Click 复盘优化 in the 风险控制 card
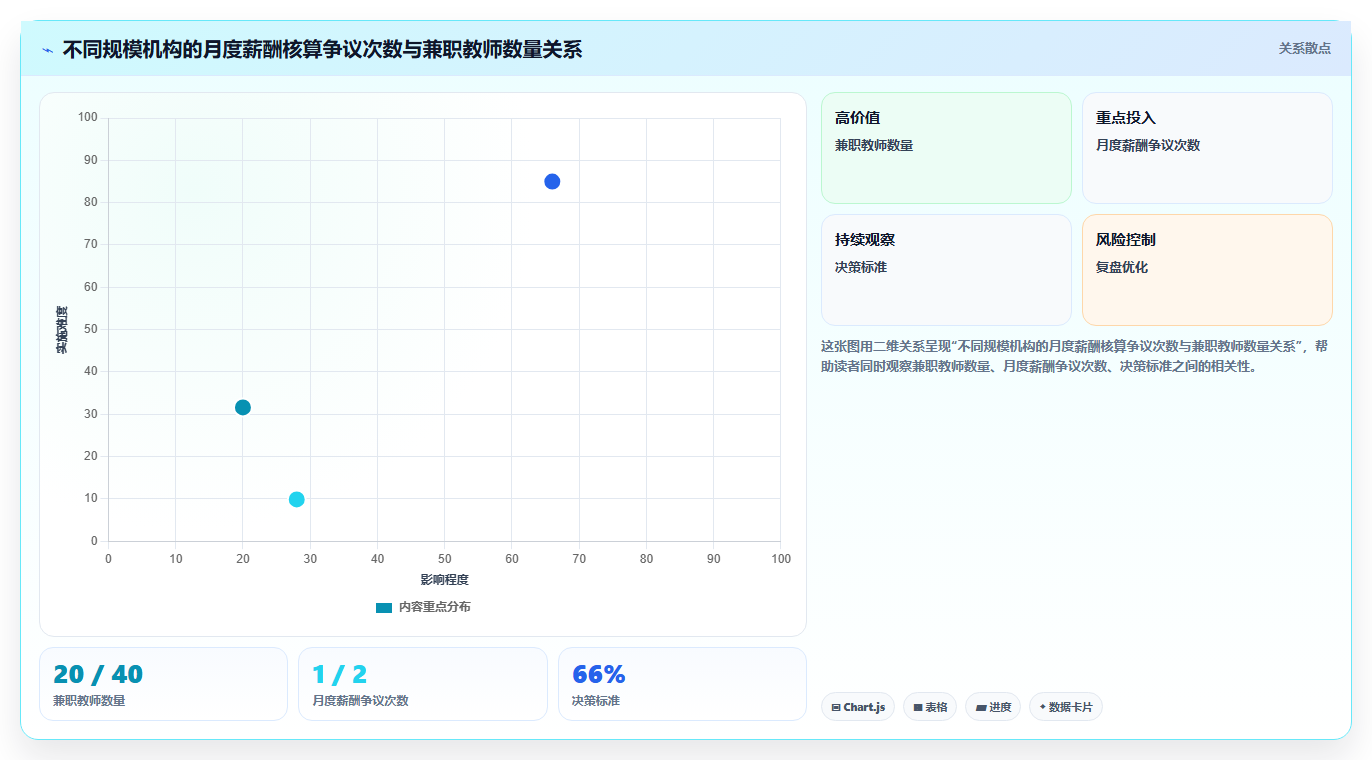This screenshot has width=1372, height=760. [1122, 267]
